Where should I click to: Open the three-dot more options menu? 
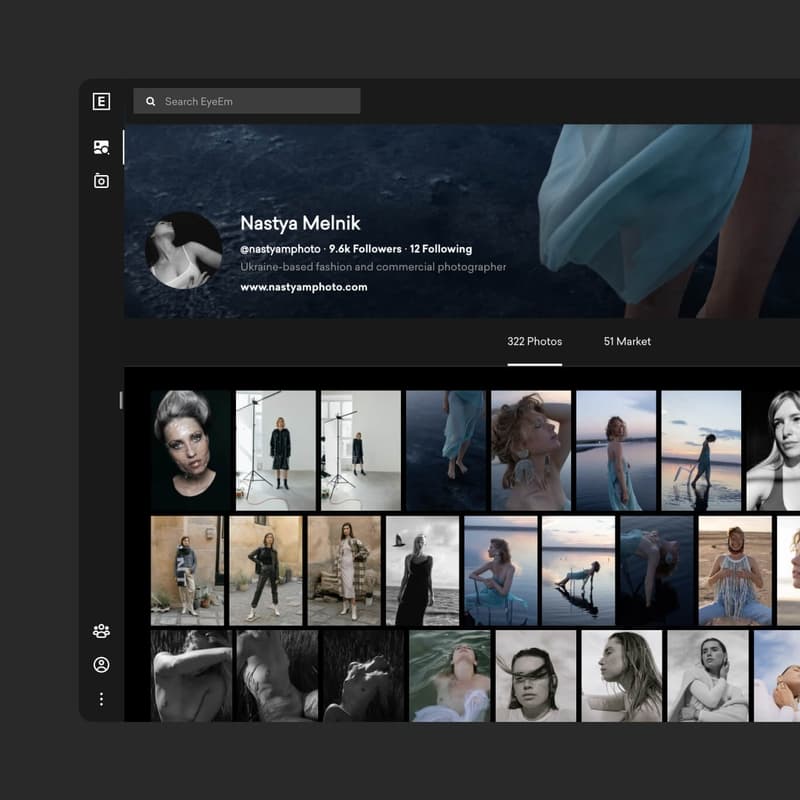101,699
